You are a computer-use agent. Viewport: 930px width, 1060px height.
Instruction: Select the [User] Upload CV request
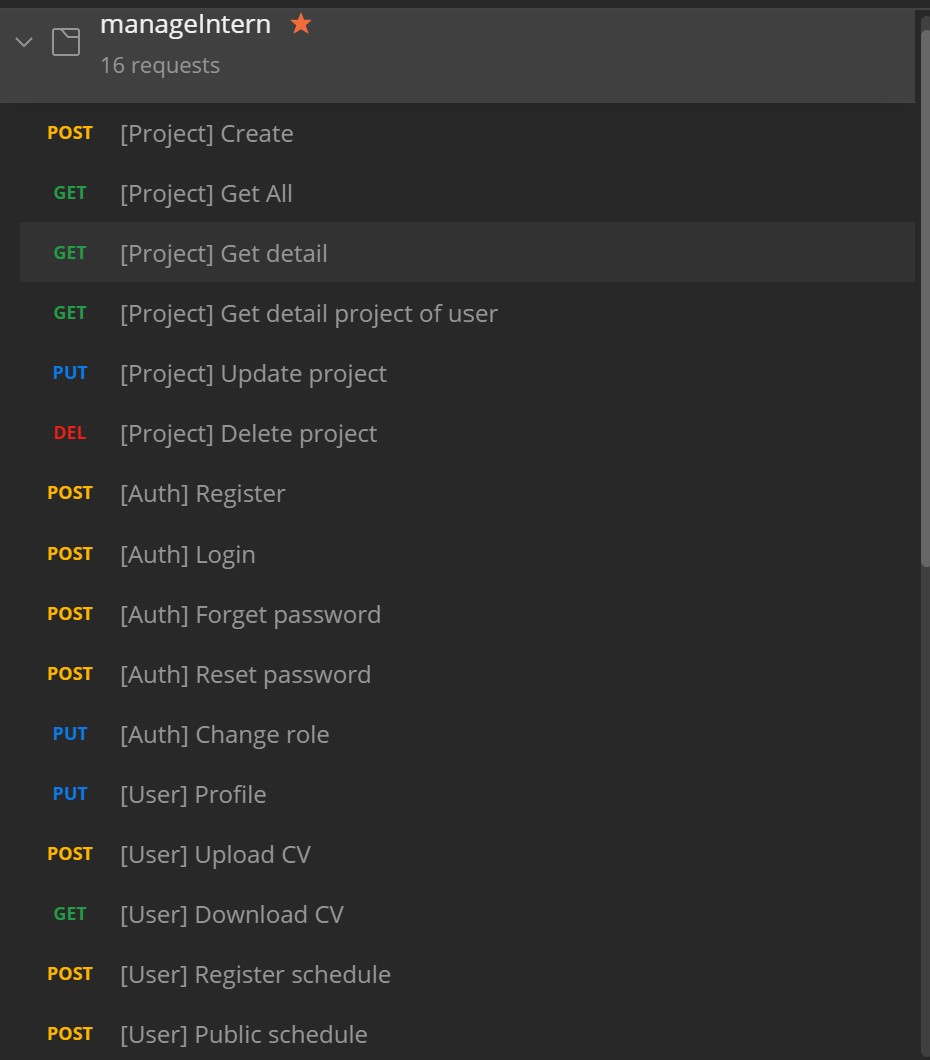pos(215,854)
